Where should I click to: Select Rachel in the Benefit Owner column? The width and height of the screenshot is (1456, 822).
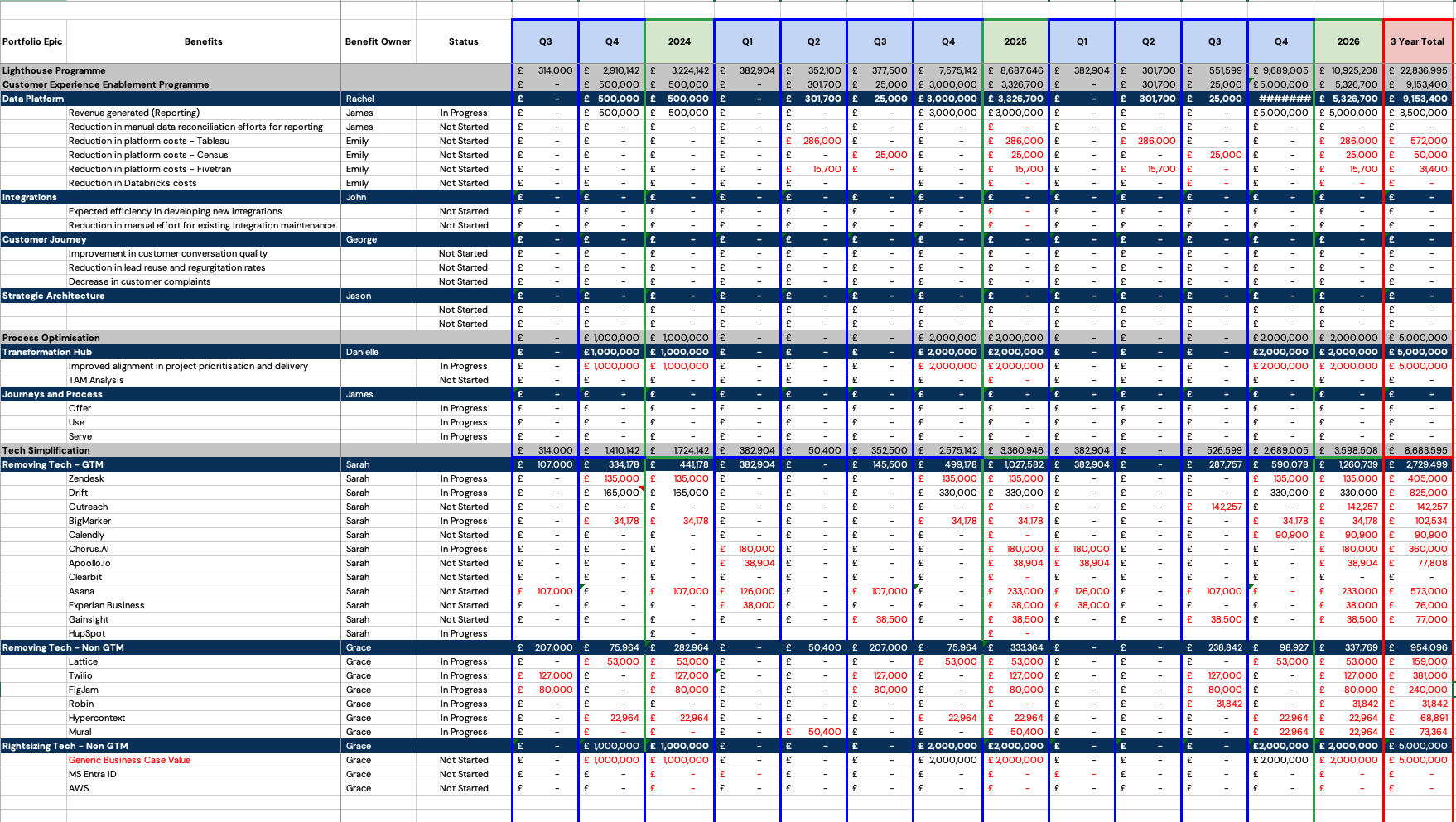(357, 99)
